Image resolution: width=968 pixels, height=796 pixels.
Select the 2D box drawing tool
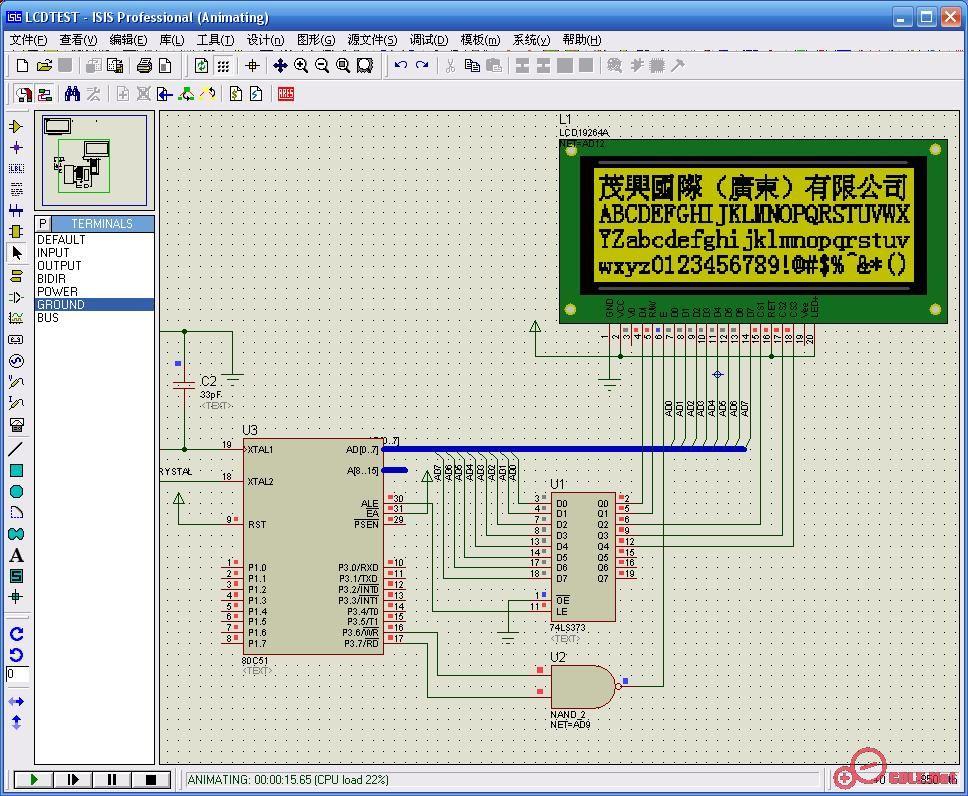17,471
